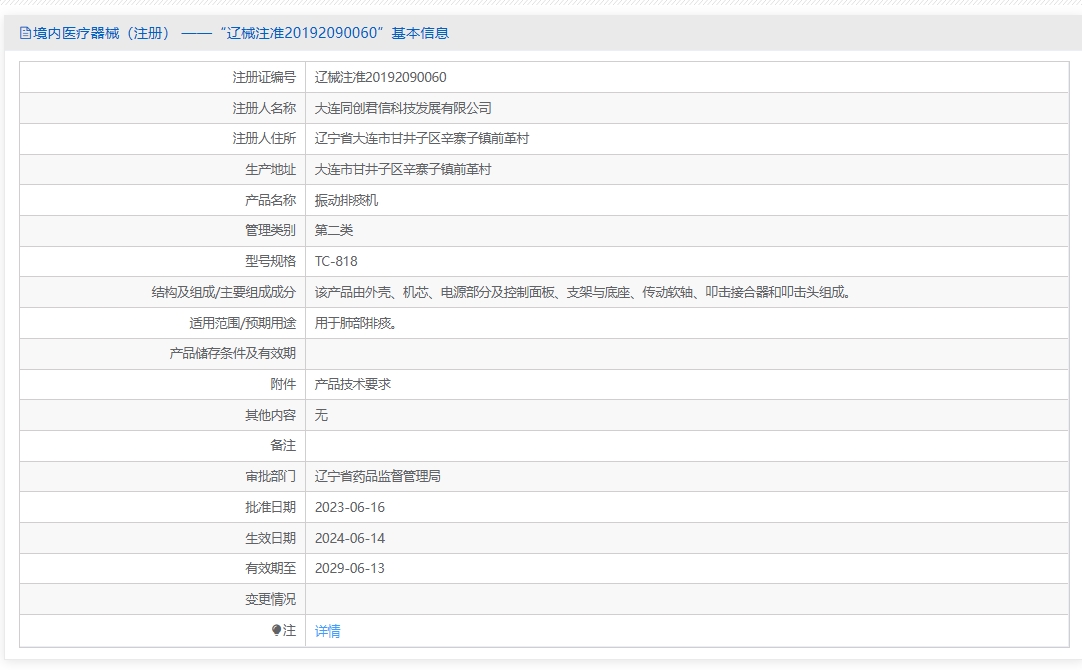
Task: Select company name 大连同创君信科技发展有限公司
Action: (x=403, y=108)
